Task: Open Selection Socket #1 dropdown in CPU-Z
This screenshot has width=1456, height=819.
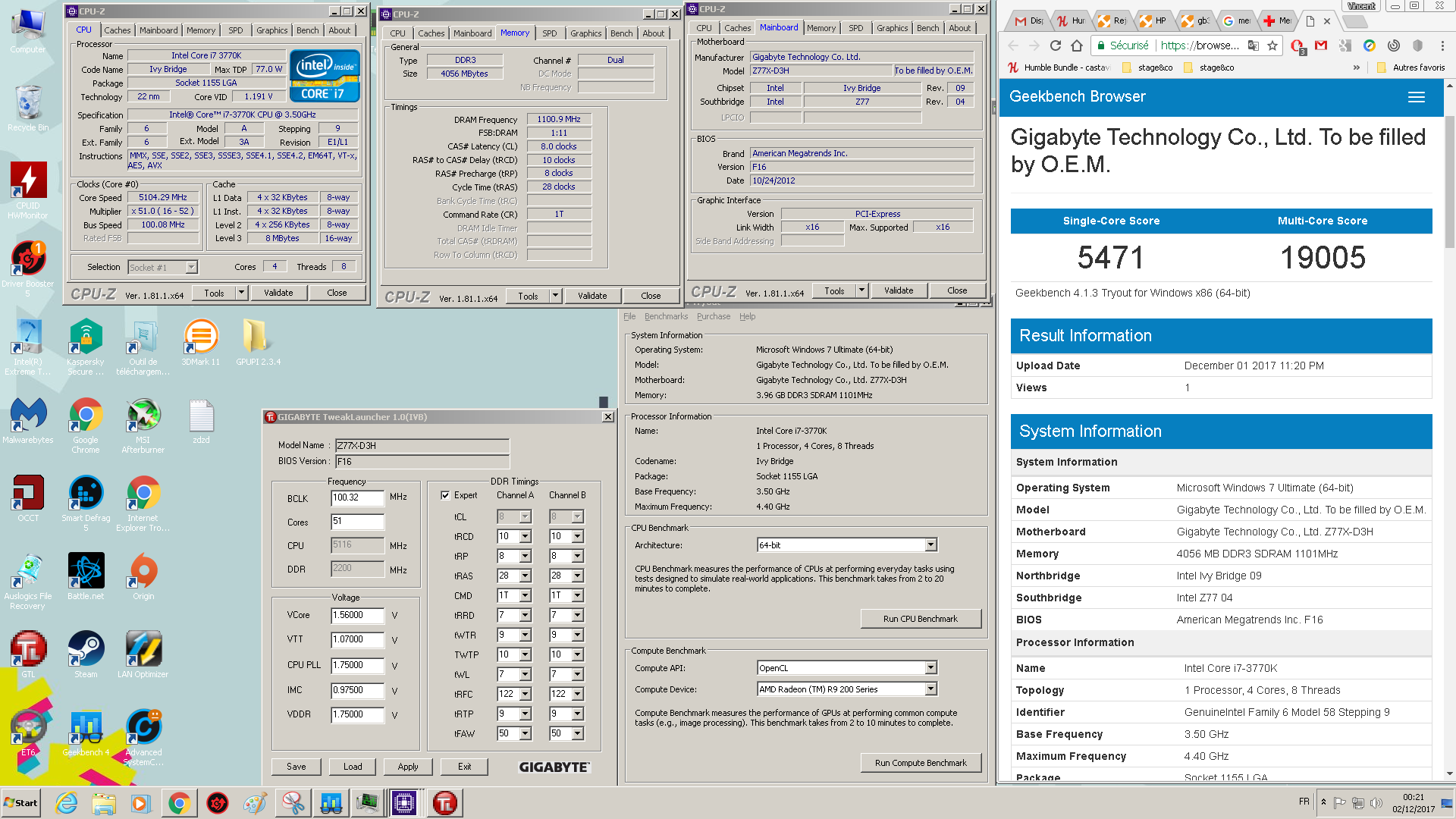Action: point(191,267)
